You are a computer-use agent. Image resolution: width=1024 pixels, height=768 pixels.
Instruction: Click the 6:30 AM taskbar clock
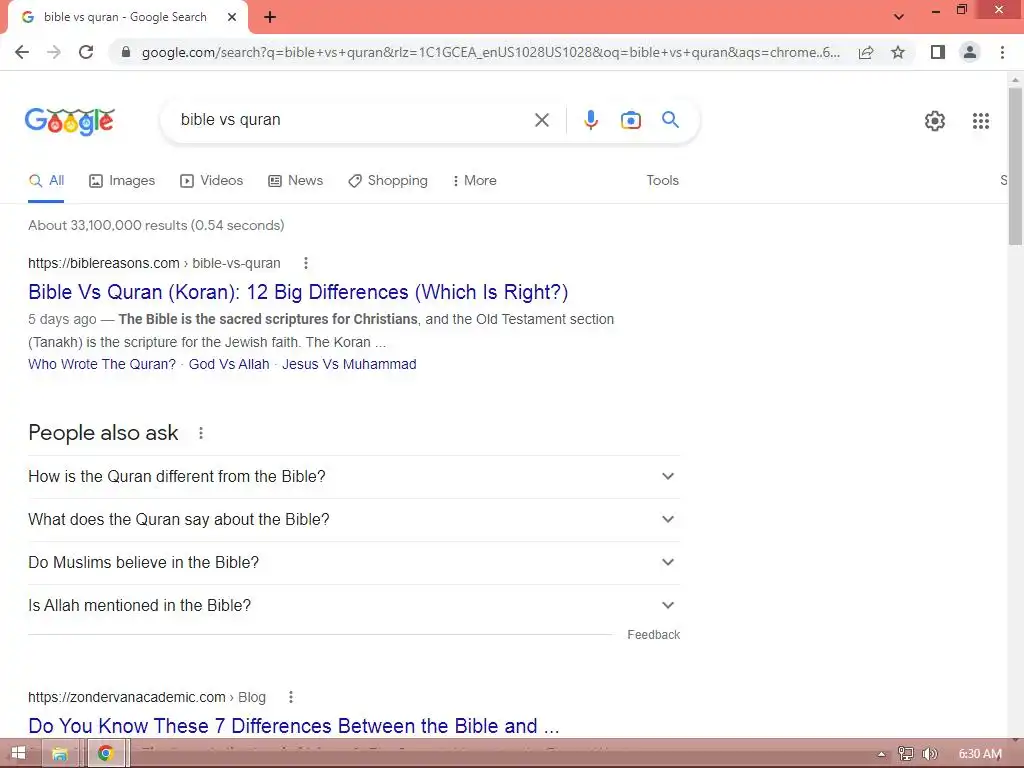[x=980, y=754]
